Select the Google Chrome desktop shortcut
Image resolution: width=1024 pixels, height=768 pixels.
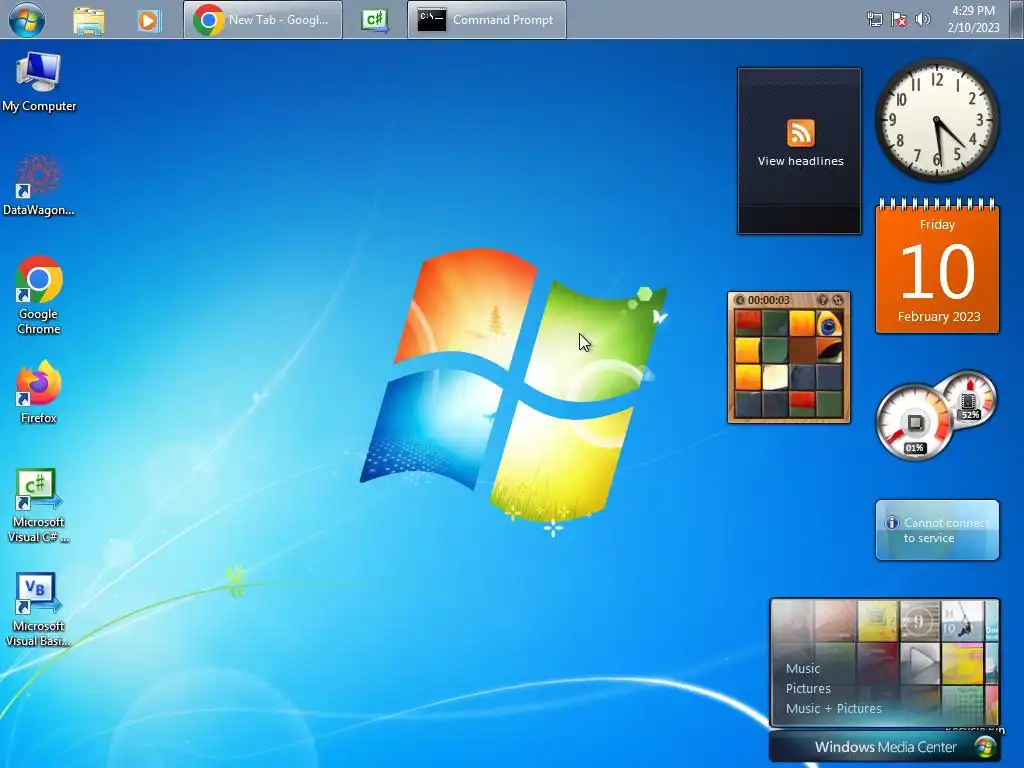pos(39,295)
